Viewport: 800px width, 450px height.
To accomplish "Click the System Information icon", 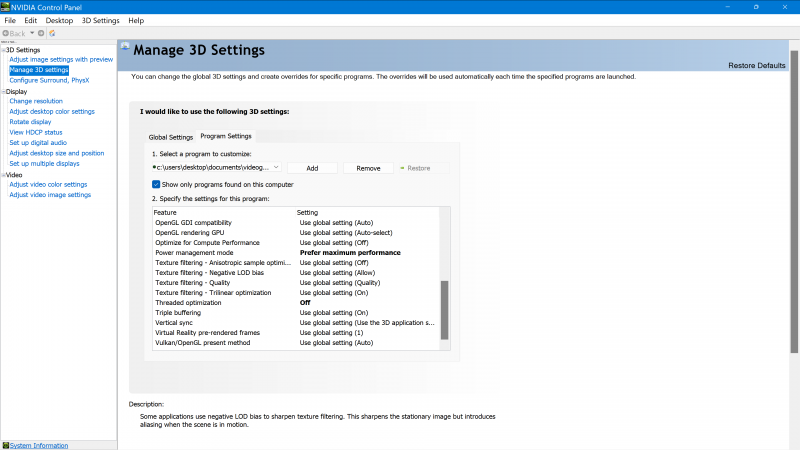I will pos(6,445).
